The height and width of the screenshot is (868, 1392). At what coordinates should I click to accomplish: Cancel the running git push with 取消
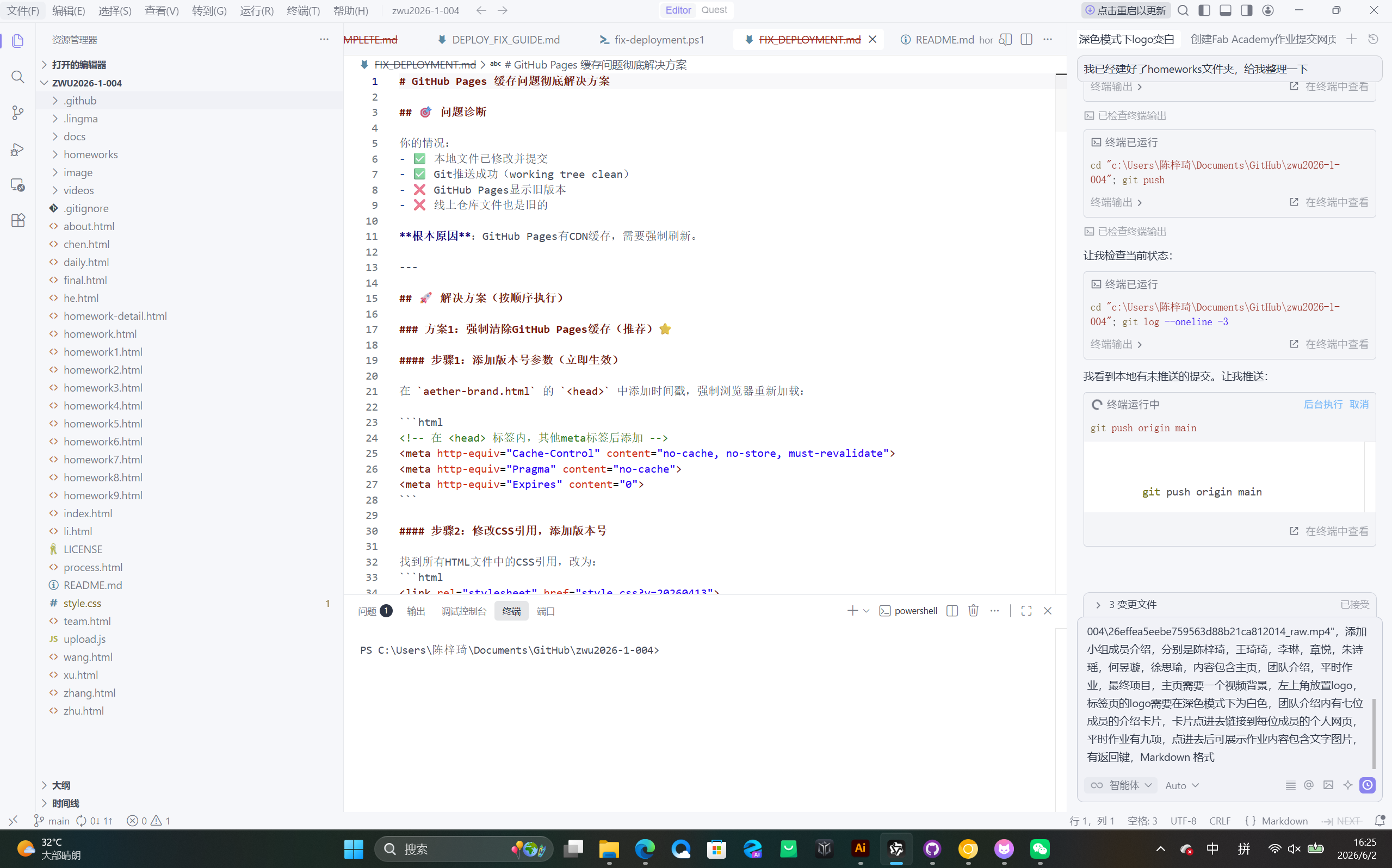click(x=1359, y=405)
